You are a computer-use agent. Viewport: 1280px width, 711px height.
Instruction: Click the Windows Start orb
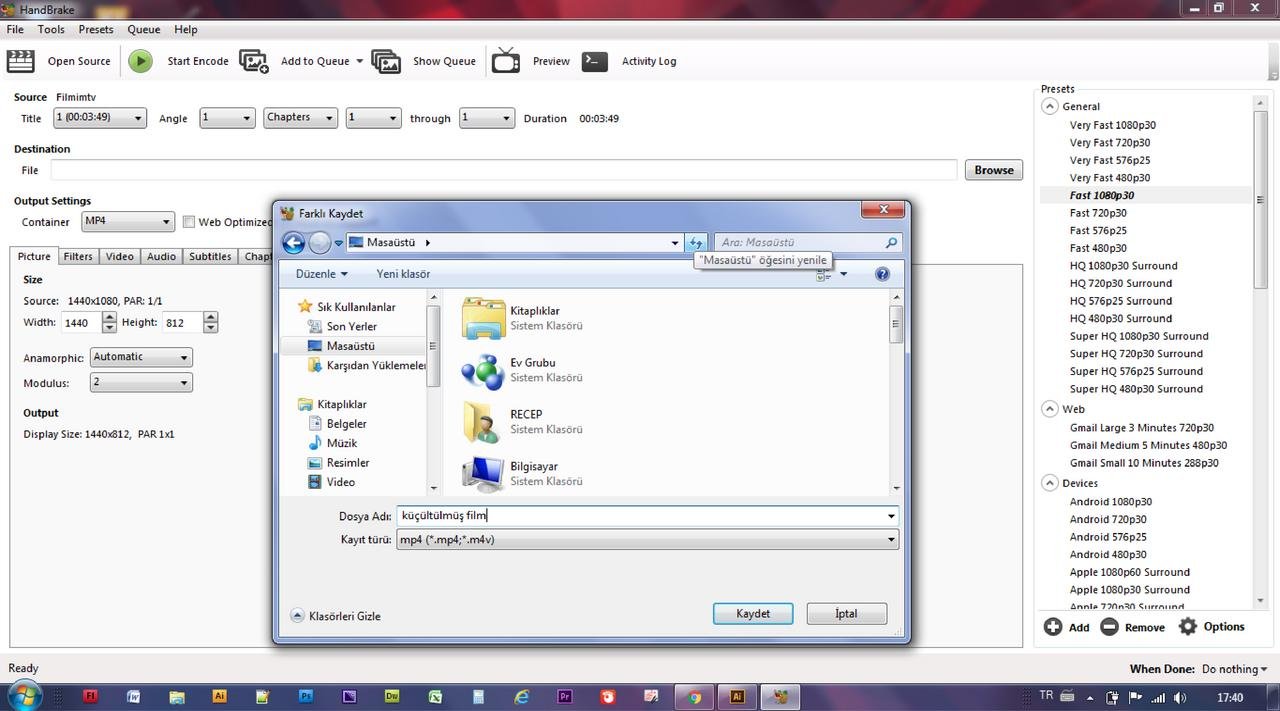[x=24, y=696]
